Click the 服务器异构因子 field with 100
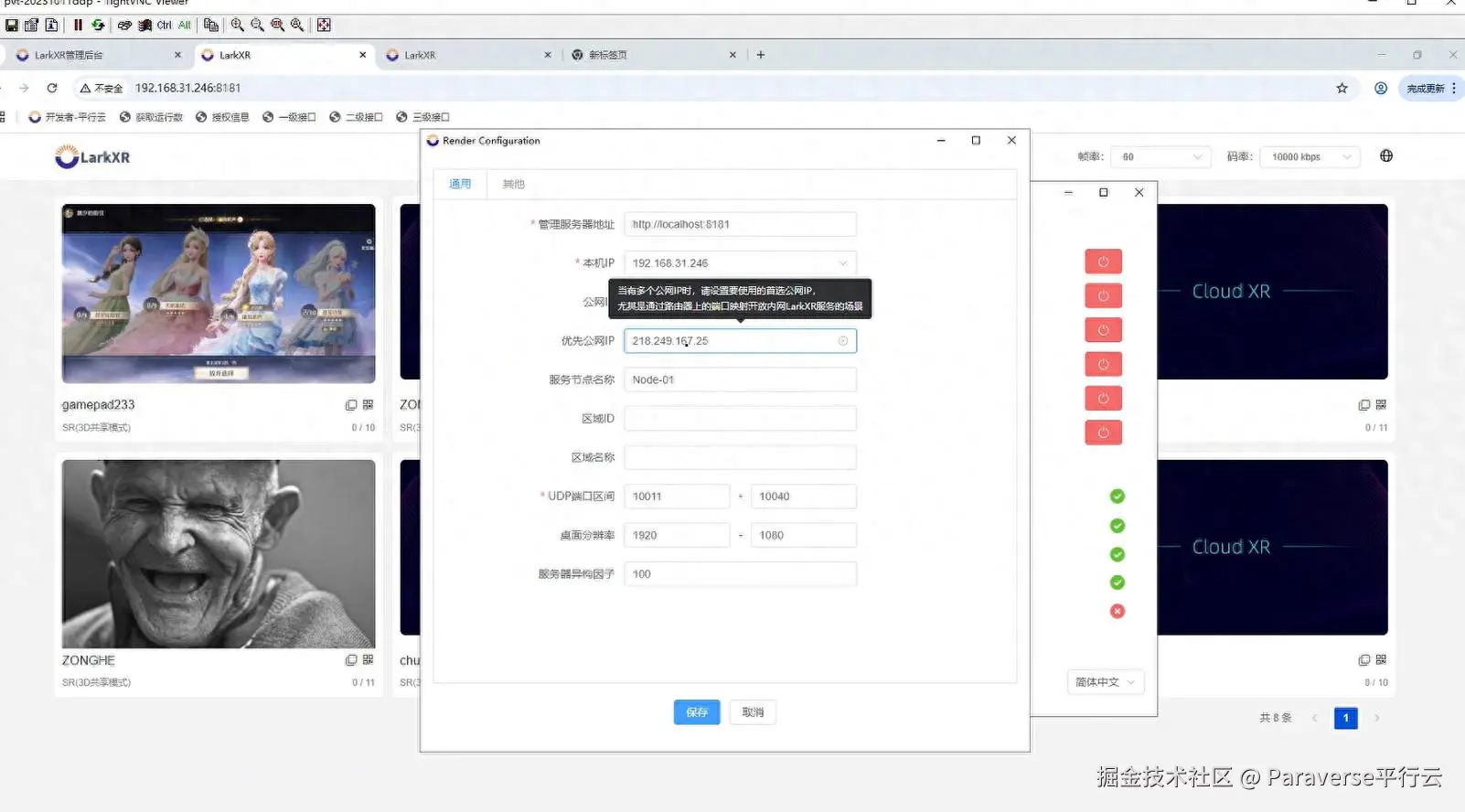 [x=740, y=574]
